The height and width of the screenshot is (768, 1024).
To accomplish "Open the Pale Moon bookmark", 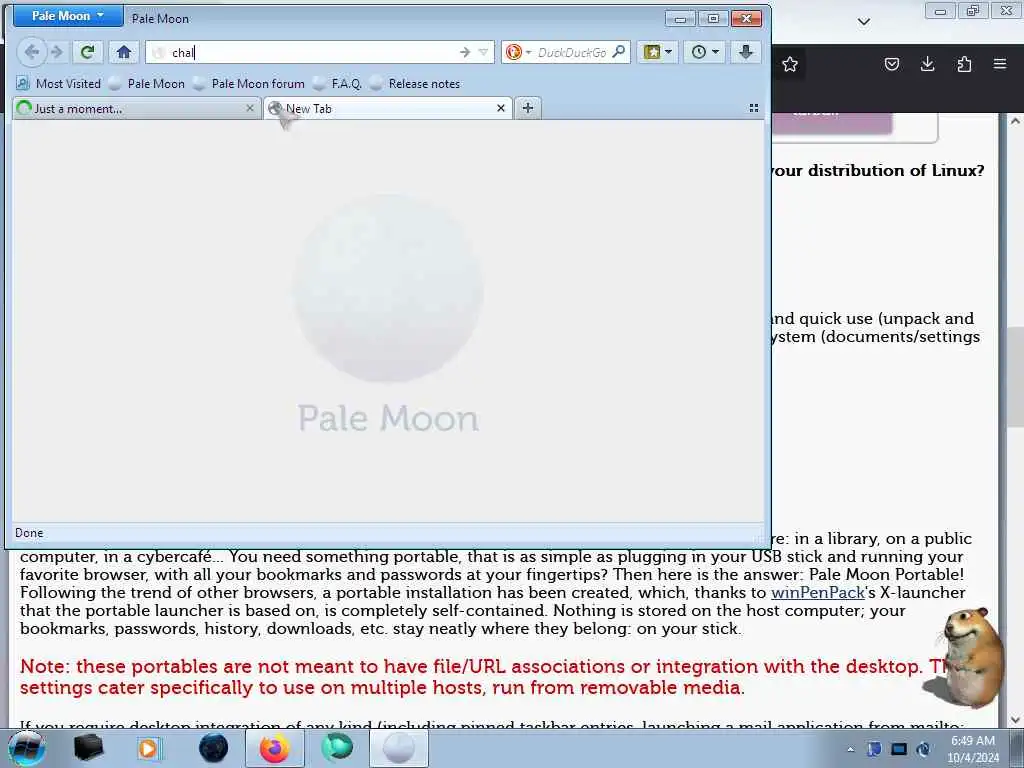I will click(x=147, y=84).
